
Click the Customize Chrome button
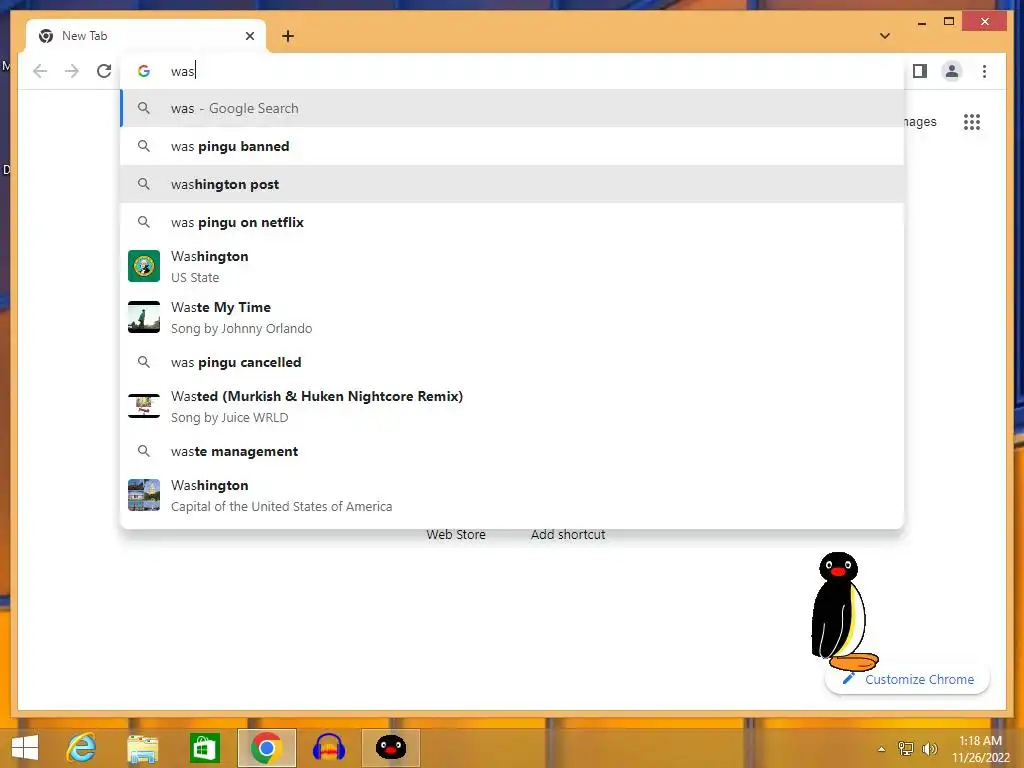pyautogui.click(x=908, y=680)
